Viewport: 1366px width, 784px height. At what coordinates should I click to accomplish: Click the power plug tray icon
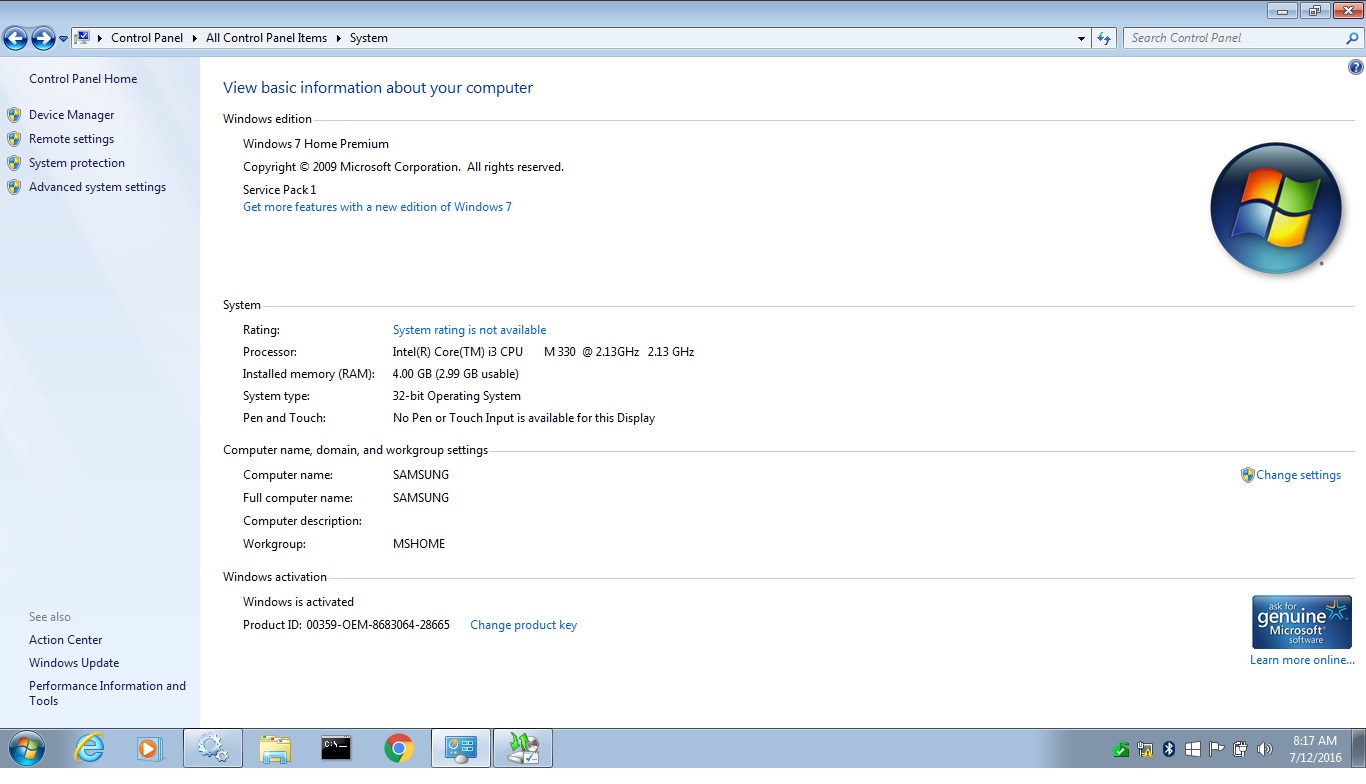pos(1241,749)
